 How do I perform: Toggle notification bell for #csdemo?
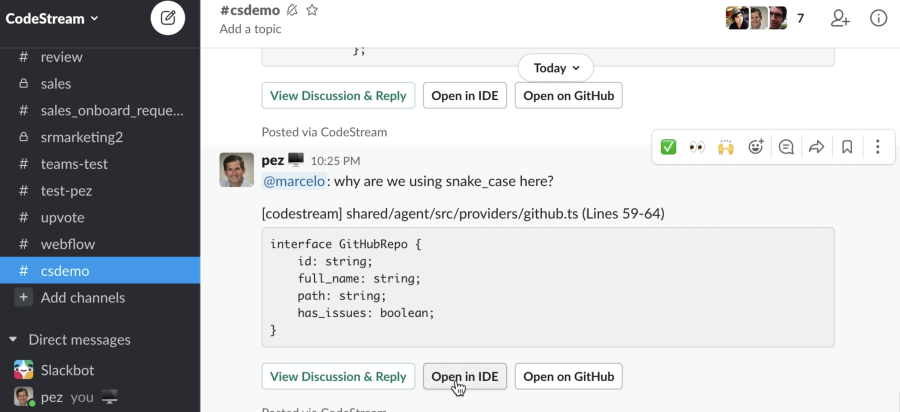tap(292, 10)
